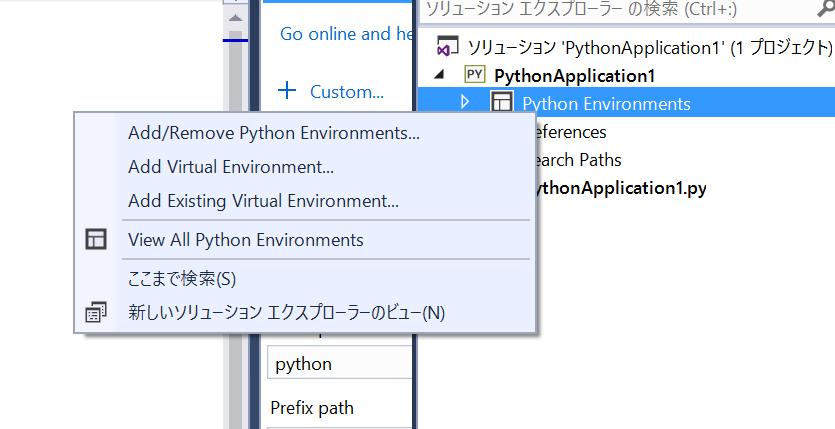The width and height of the screenshot is (835, 429).
Task: Choose Add/Remove Python Environments... from menu
Action: coord(274,133)
